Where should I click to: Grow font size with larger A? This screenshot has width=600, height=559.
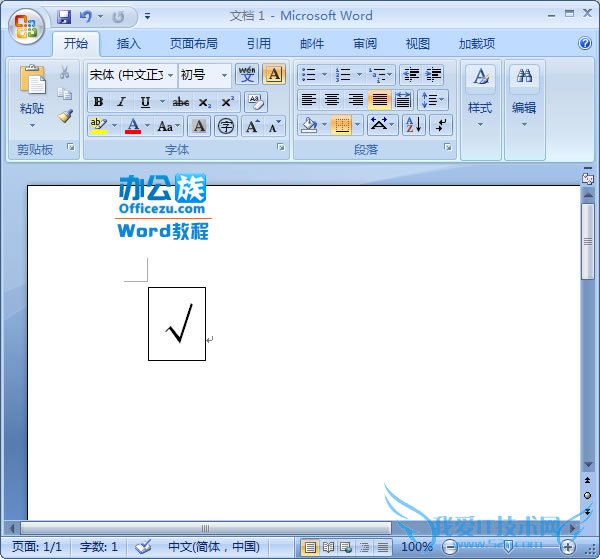tap(253, 126)
